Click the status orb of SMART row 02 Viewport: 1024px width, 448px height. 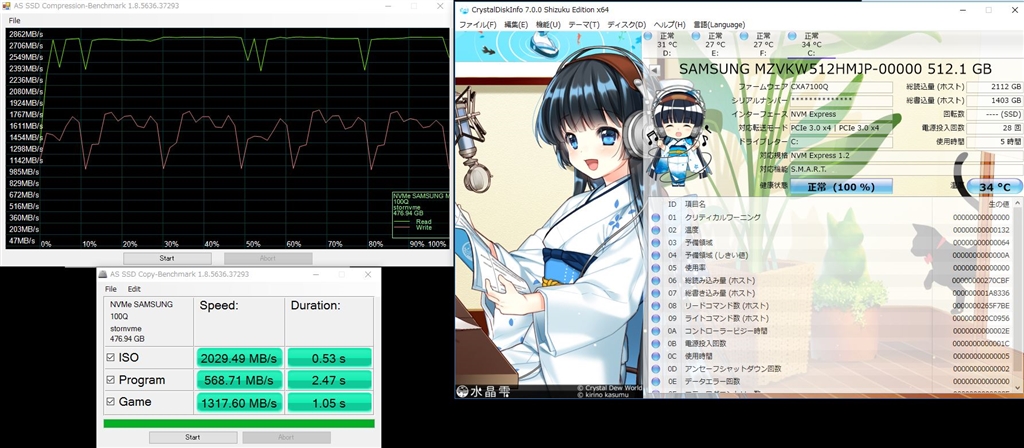pos(656,230)
